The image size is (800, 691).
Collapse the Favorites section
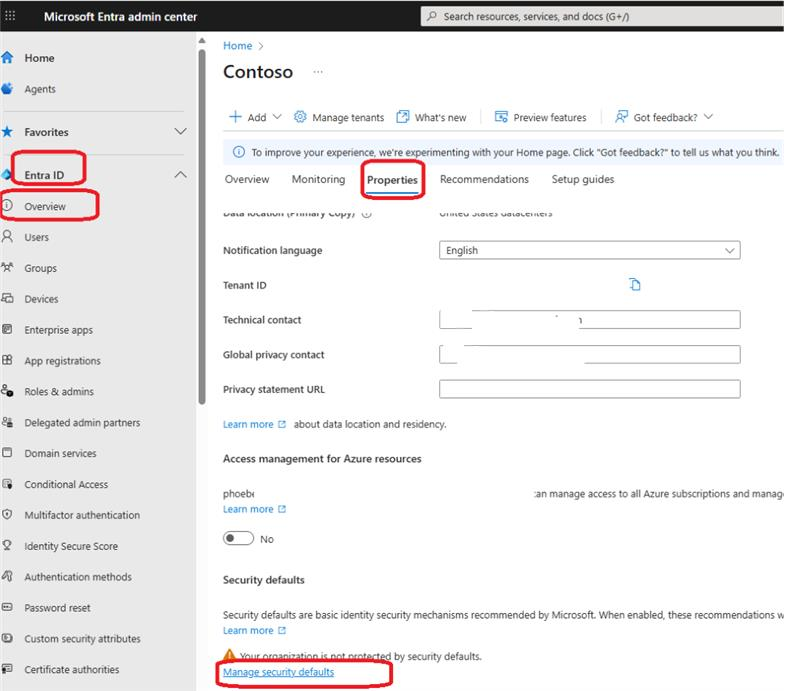point(180,131)
